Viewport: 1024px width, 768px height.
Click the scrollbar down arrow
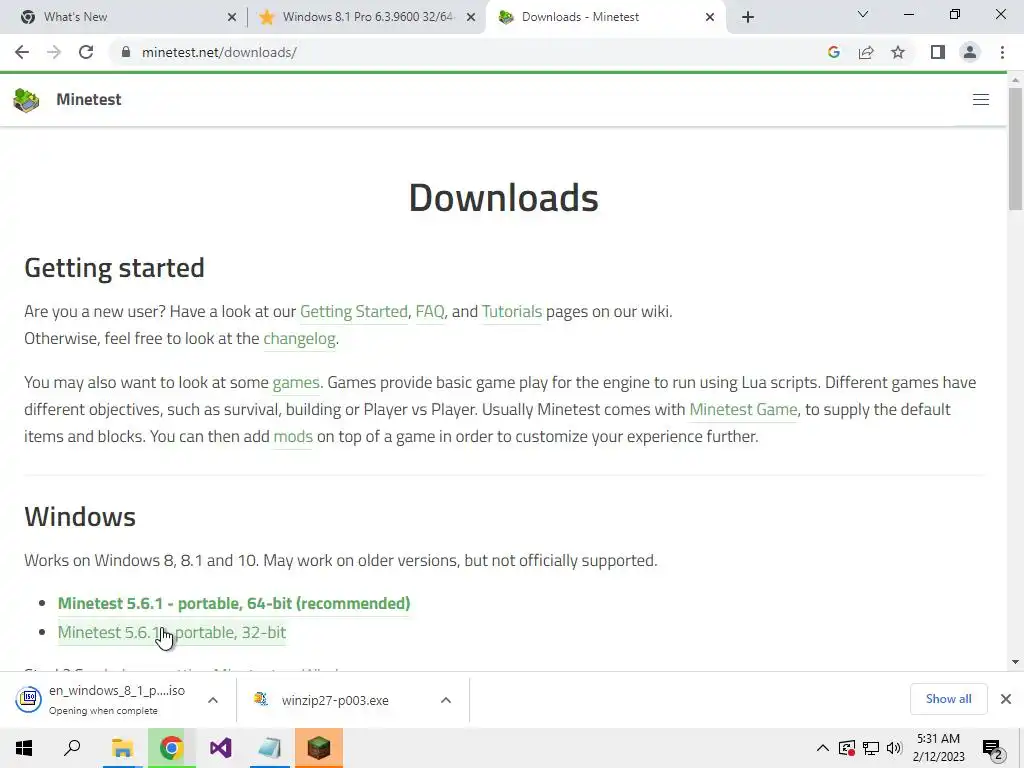[1015, 662]
